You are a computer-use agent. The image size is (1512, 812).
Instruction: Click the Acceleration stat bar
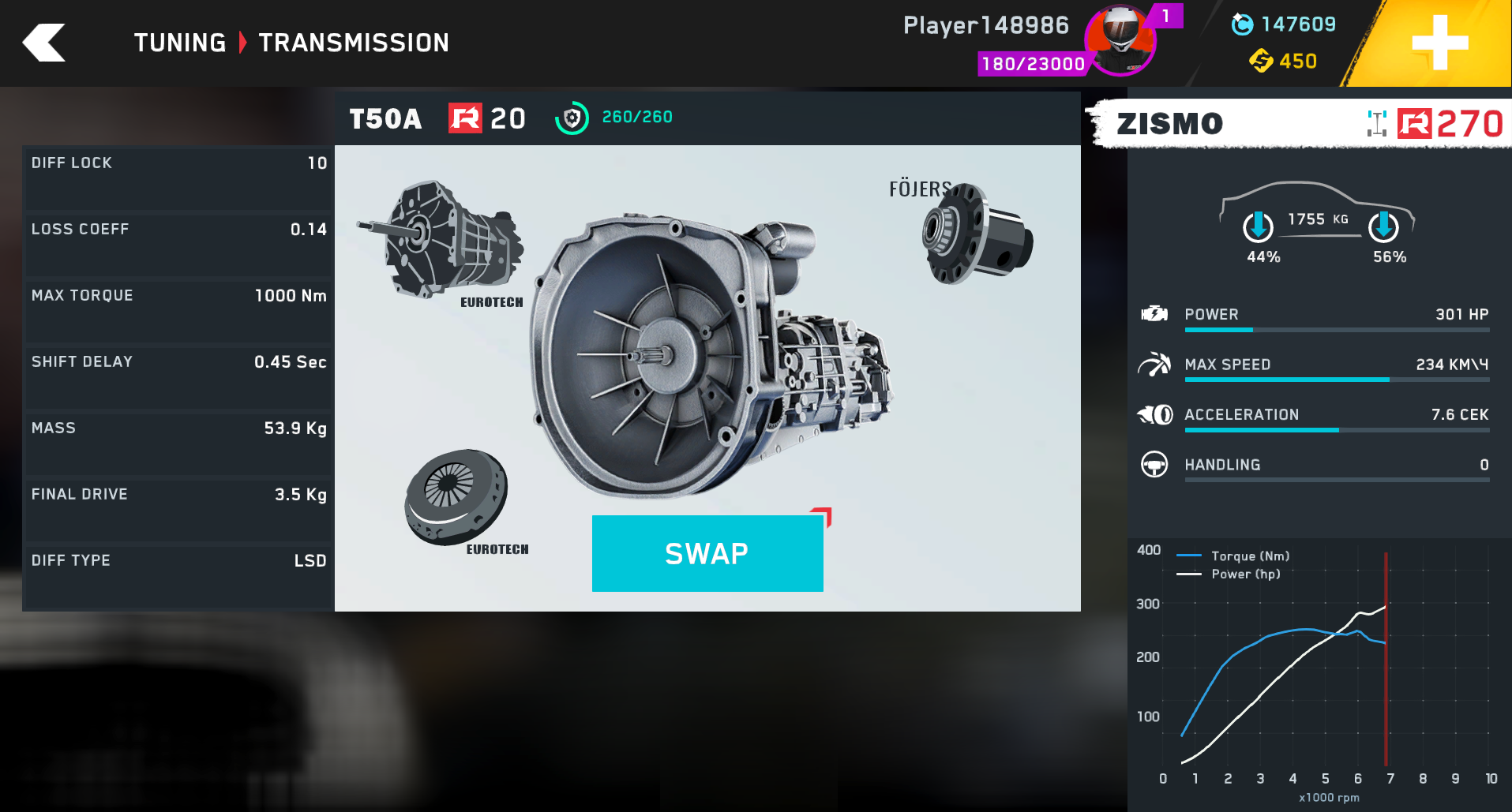[1337, 430]
